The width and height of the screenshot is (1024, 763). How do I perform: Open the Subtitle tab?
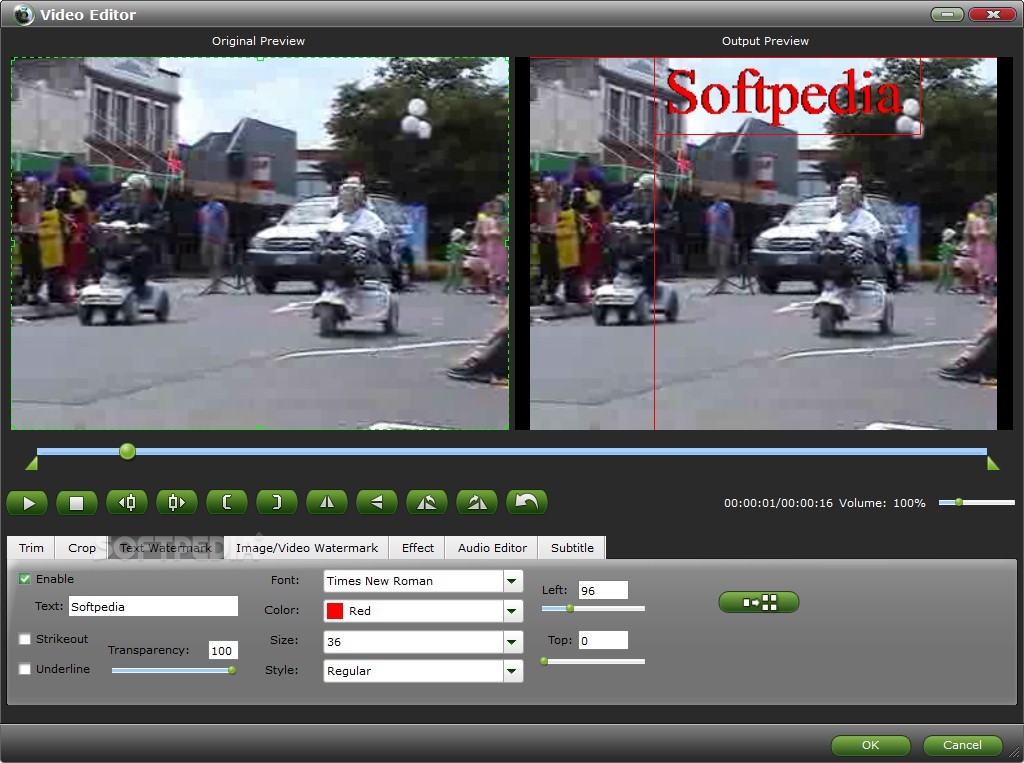(x=572, y=547)
